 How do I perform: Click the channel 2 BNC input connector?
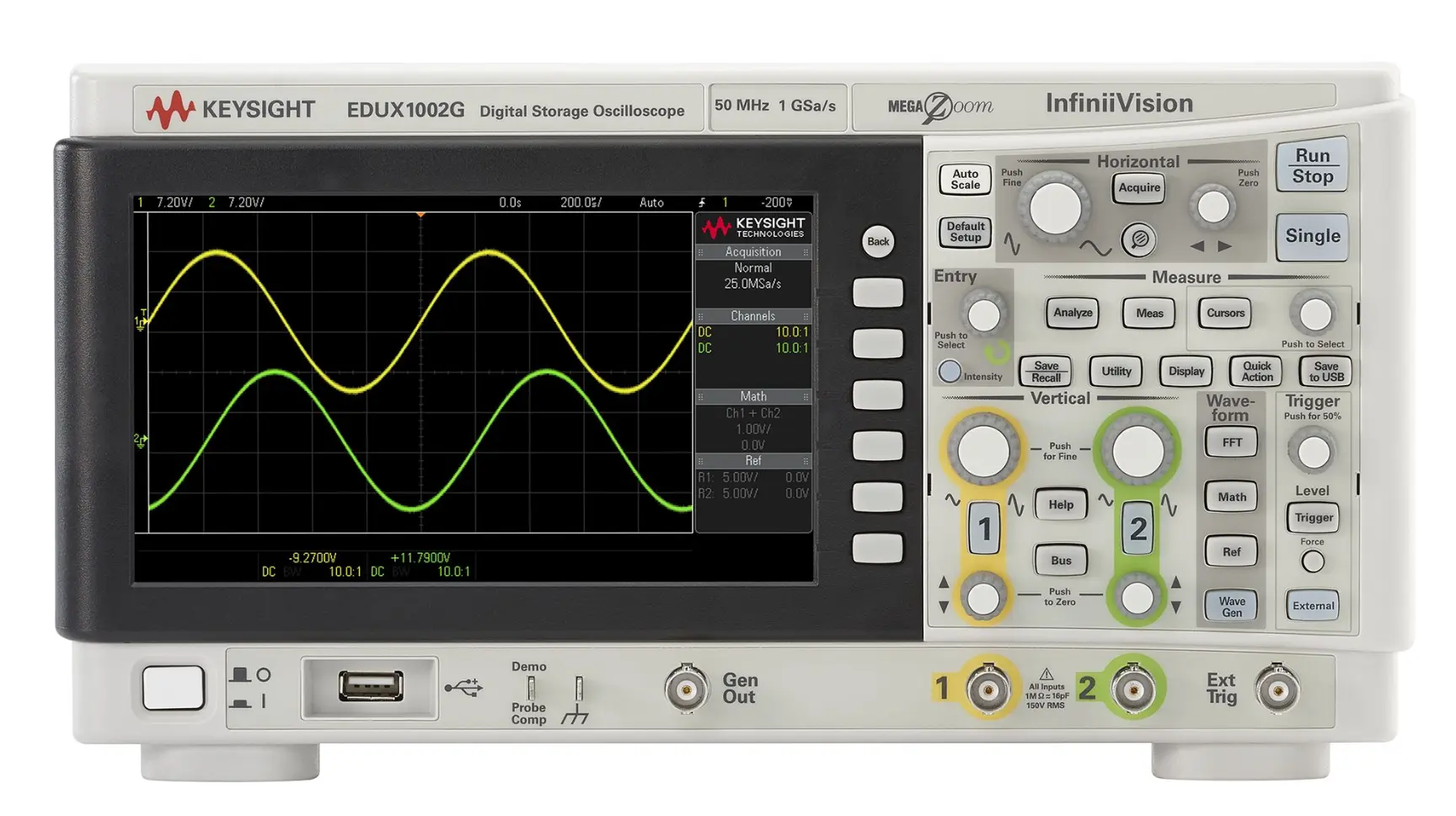1133,690
